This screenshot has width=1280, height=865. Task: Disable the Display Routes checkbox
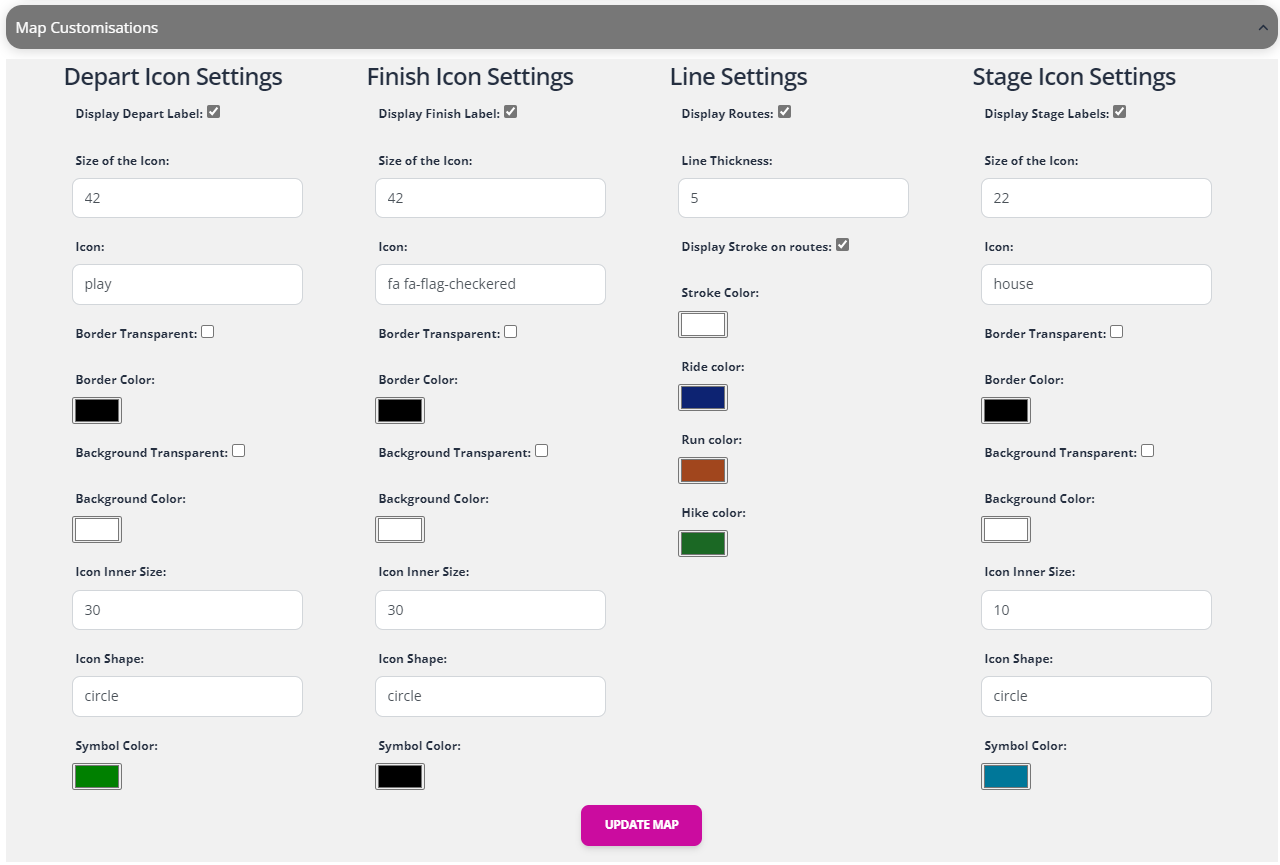785,112
